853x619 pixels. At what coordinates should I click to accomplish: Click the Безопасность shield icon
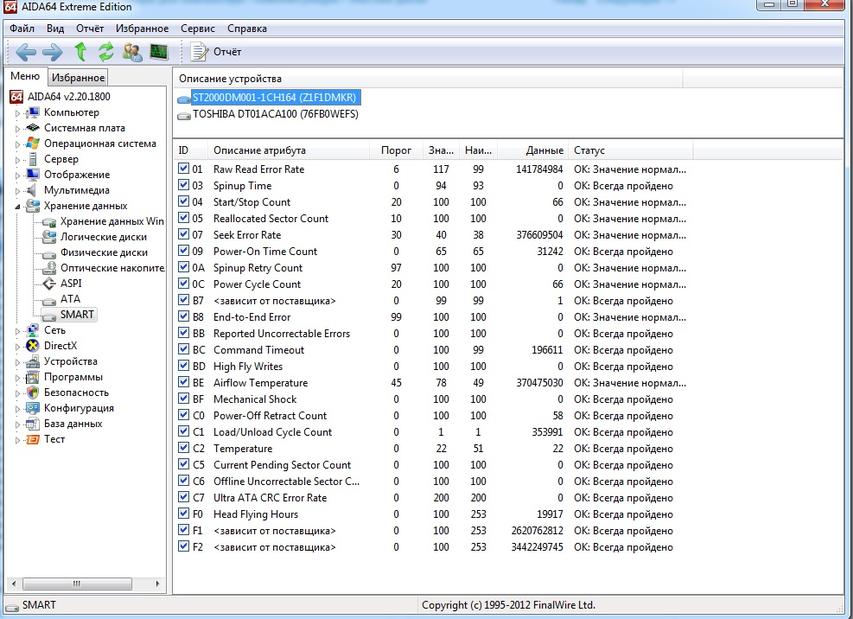tap(33, 392)
